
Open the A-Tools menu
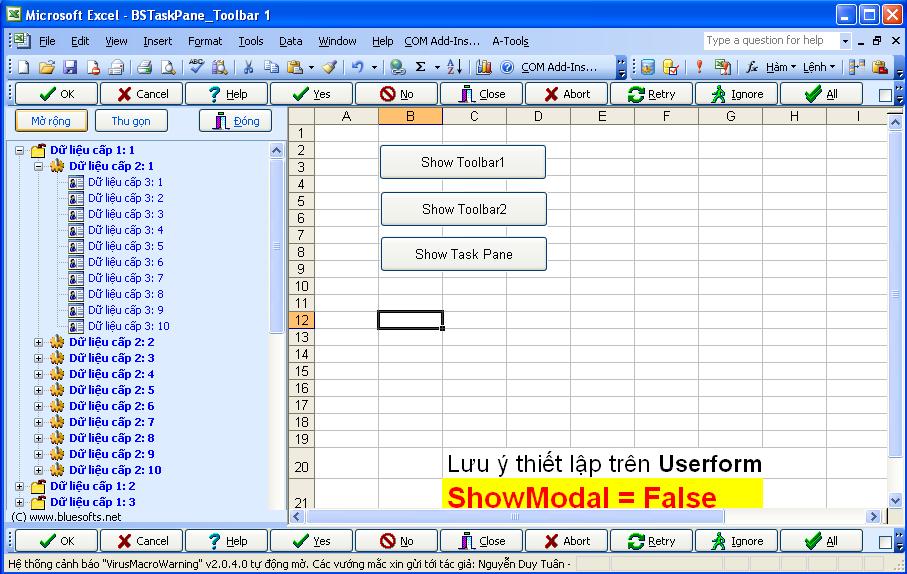[510, 41]
